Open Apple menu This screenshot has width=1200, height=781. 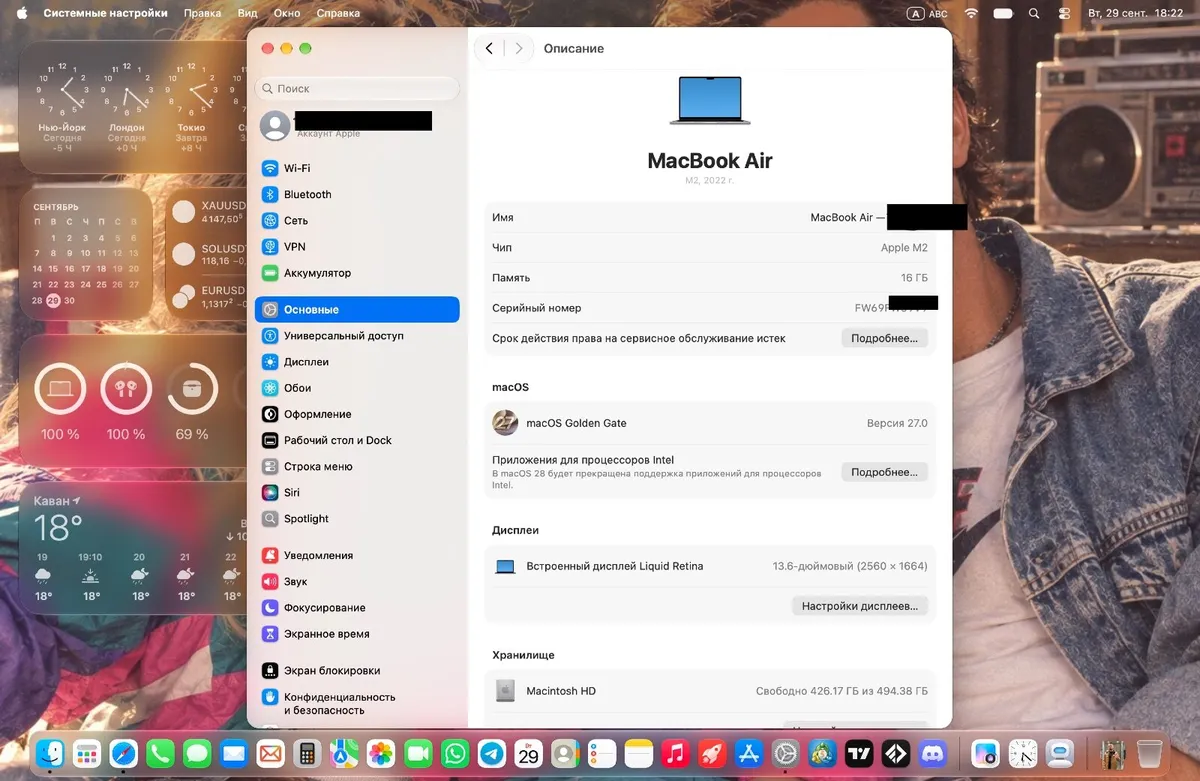22,13
